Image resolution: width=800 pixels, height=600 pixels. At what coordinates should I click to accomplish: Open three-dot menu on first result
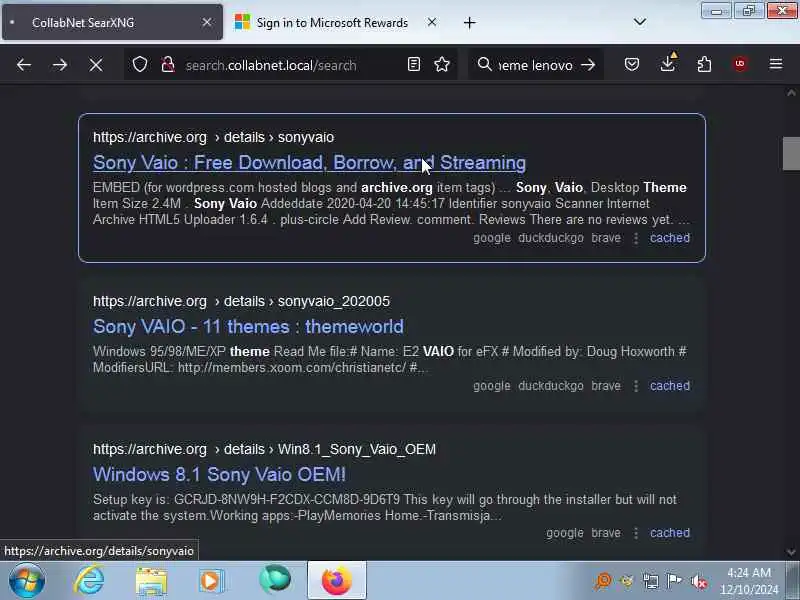(x=636, y=238)
